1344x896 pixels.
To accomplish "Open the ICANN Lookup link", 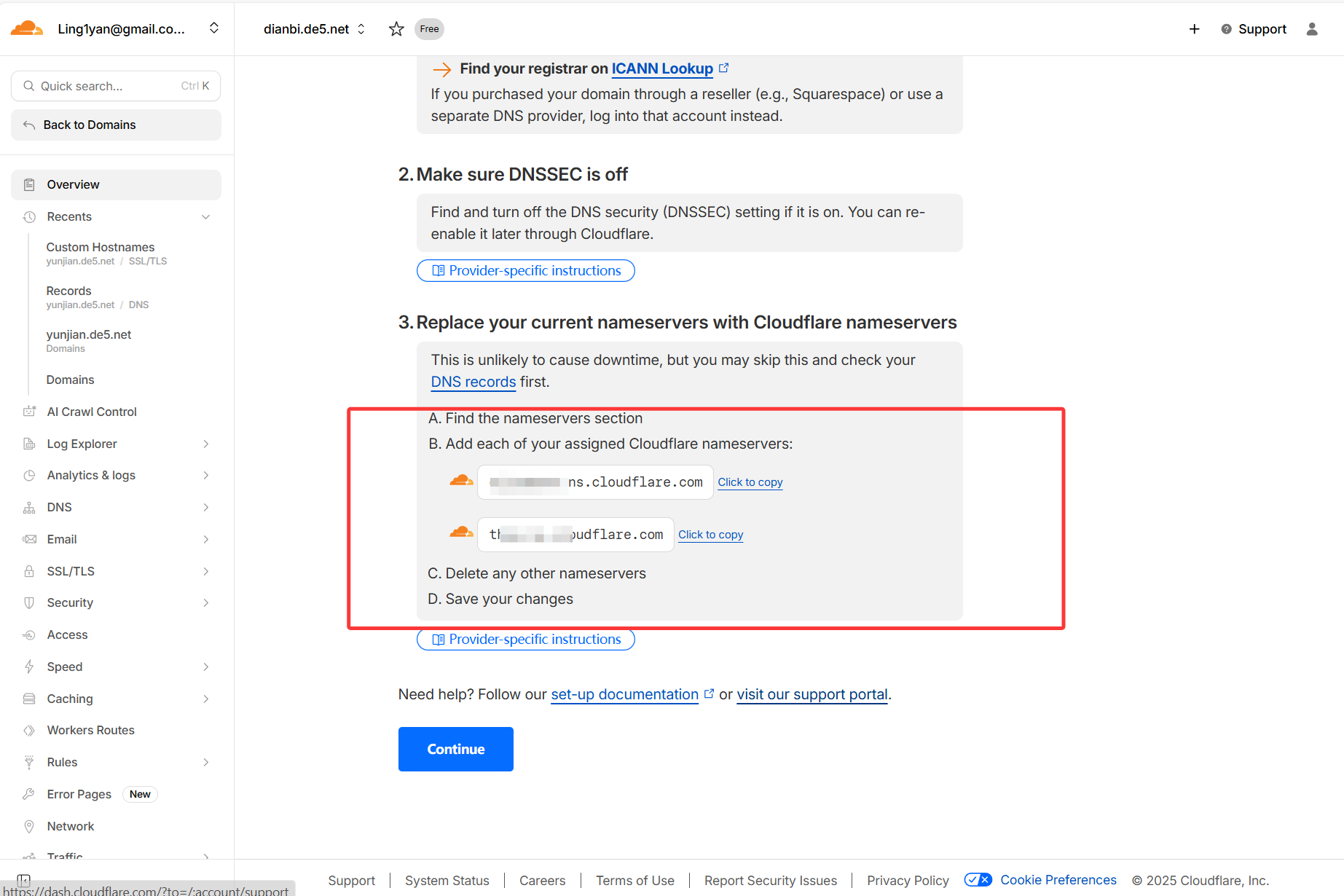I will point(661,68).
